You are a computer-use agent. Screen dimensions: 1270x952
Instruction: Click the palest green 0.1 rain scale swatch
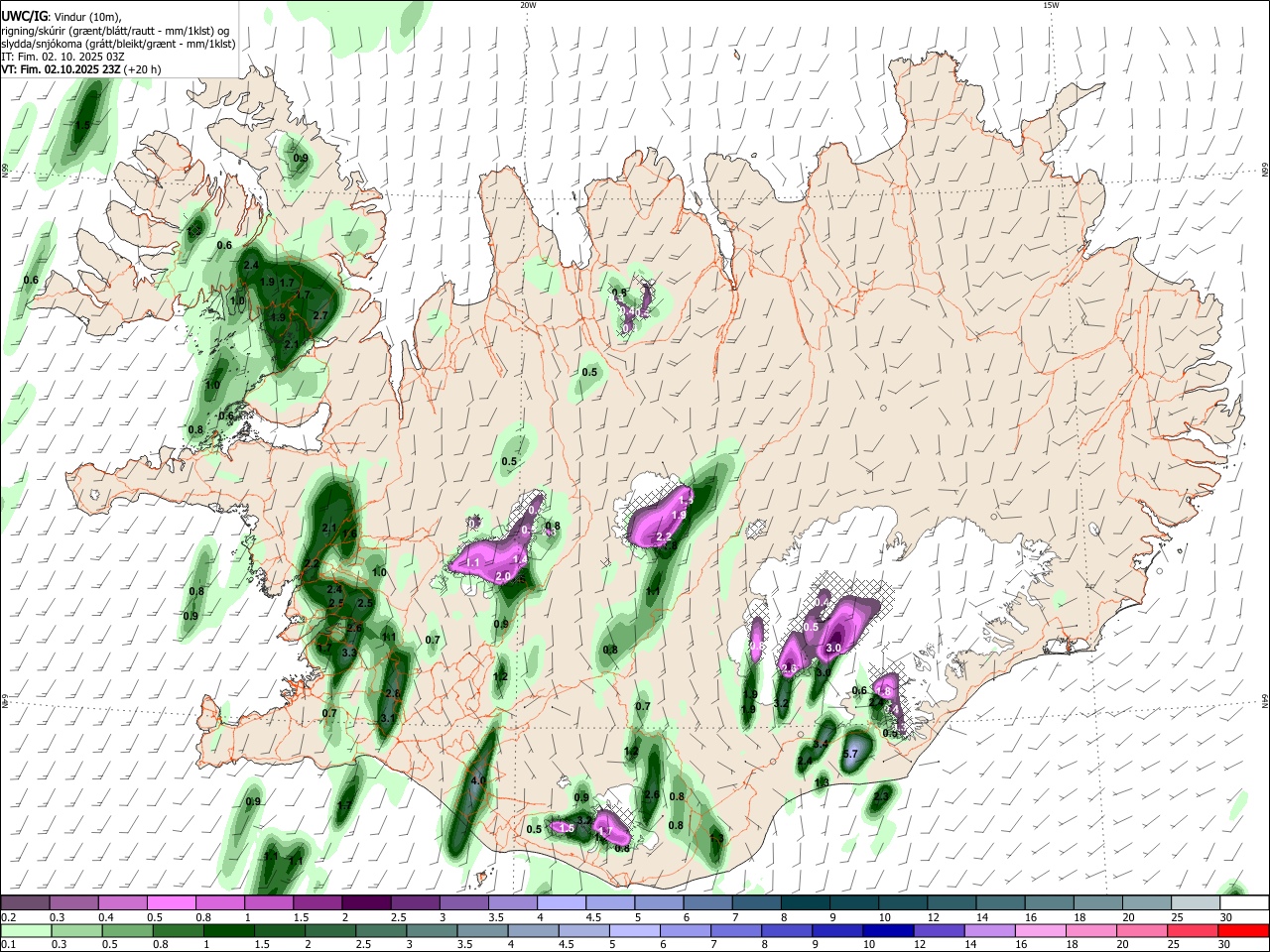pyautogui.click(x=25, y=930)
